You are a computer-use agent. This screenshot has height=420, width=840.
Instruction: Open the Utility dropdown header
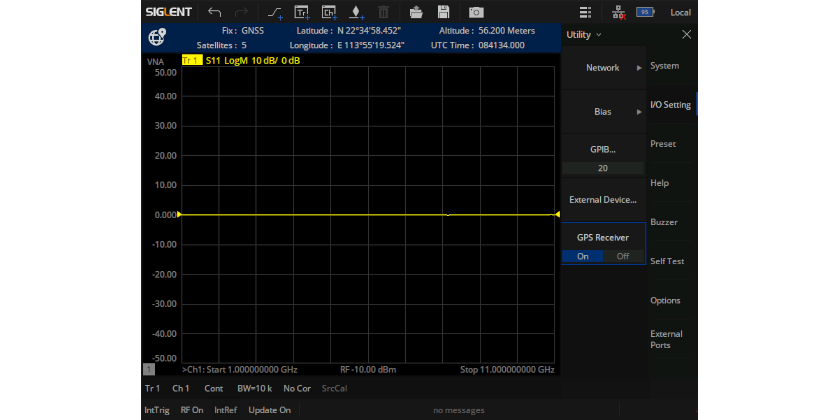point(584,35)
